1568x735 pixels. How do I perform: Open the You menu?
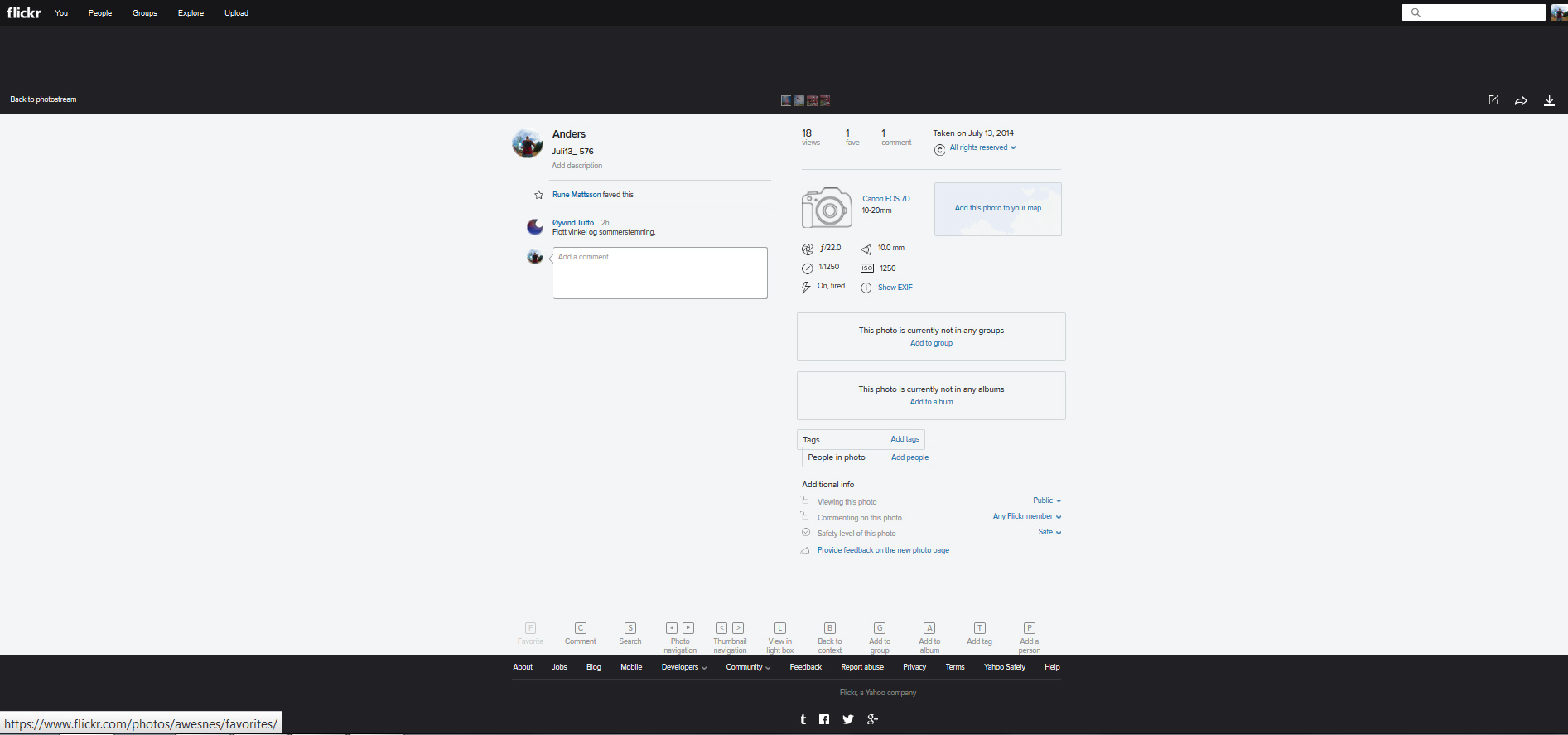pyautogui.click(x=61, y=13)
